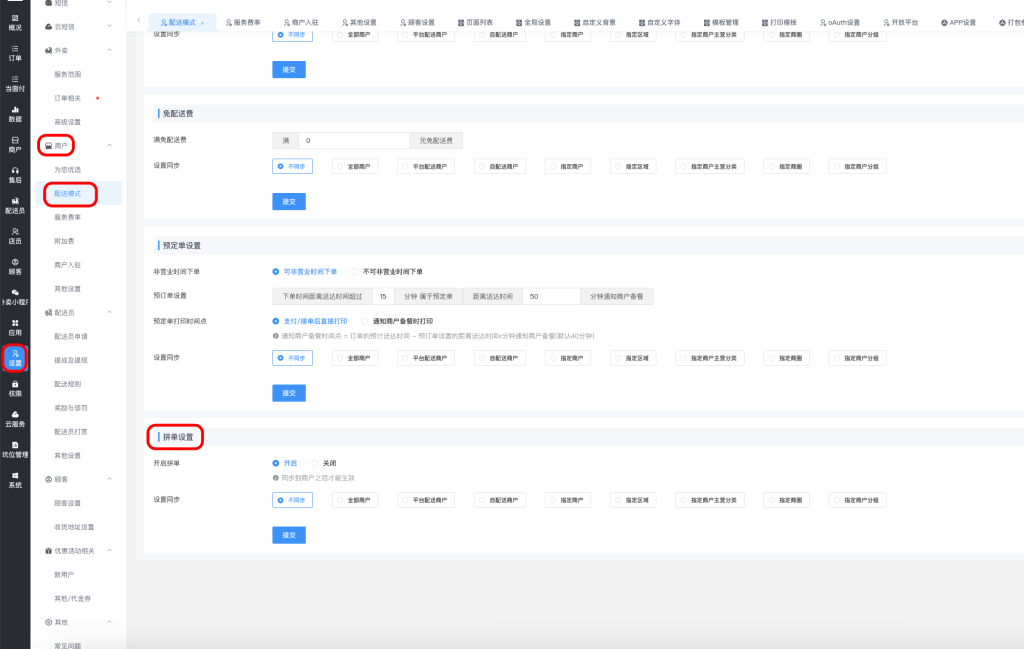Viewport: 1024px width, 649px height.
Task: Open 配送员申请 in the settings menu
Action: (x=70, y=336)
